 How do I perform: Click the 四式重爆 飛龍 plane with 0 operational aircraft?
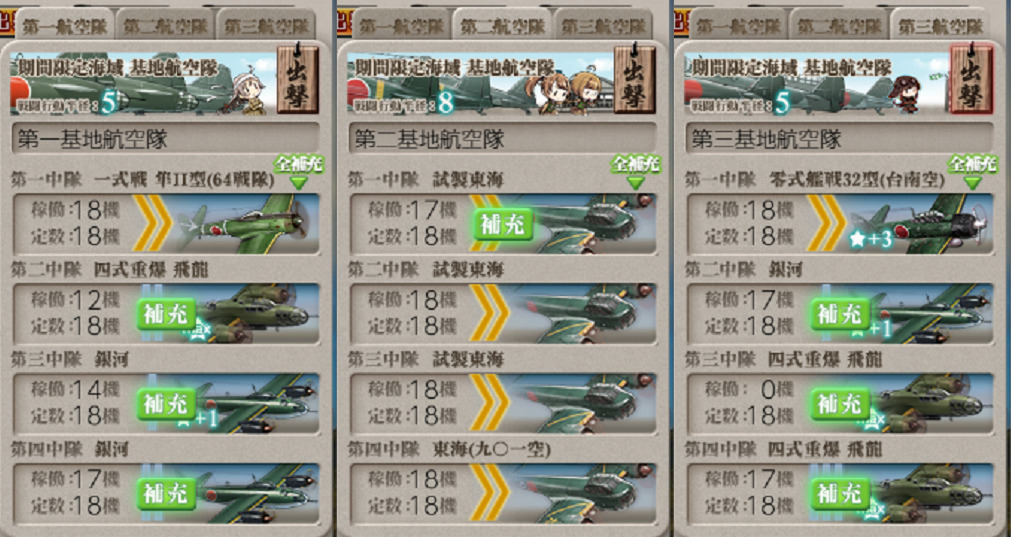click(840, 404)
